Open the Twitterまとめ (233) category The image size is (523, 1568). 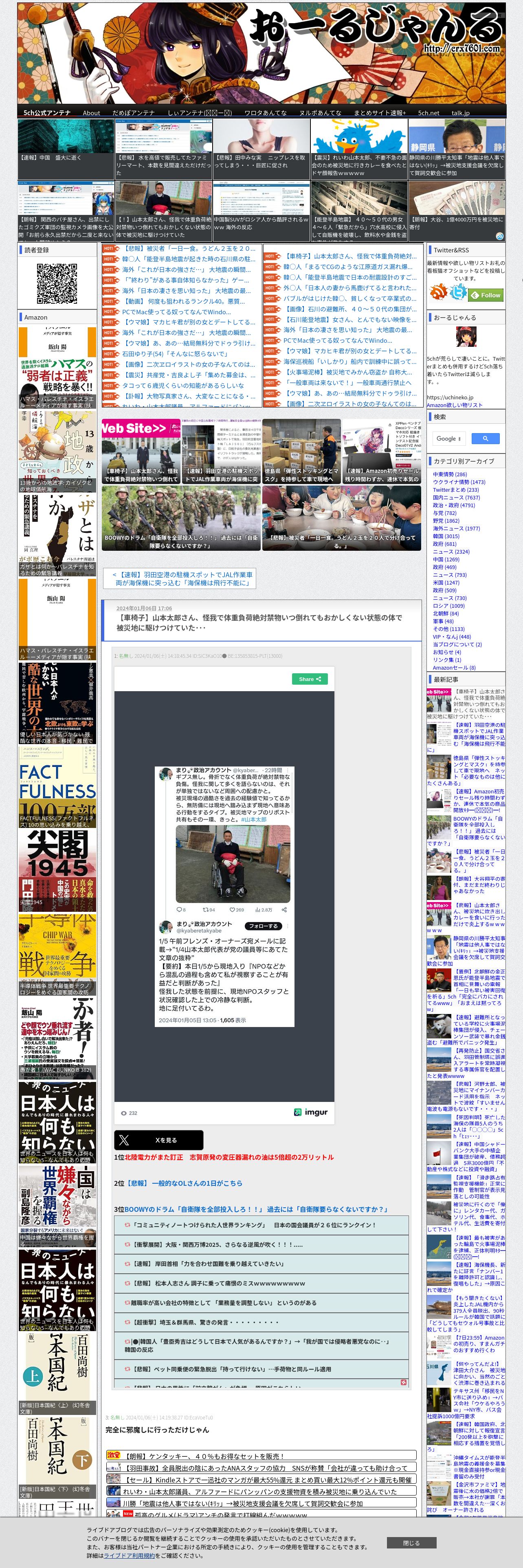point(456,489)
